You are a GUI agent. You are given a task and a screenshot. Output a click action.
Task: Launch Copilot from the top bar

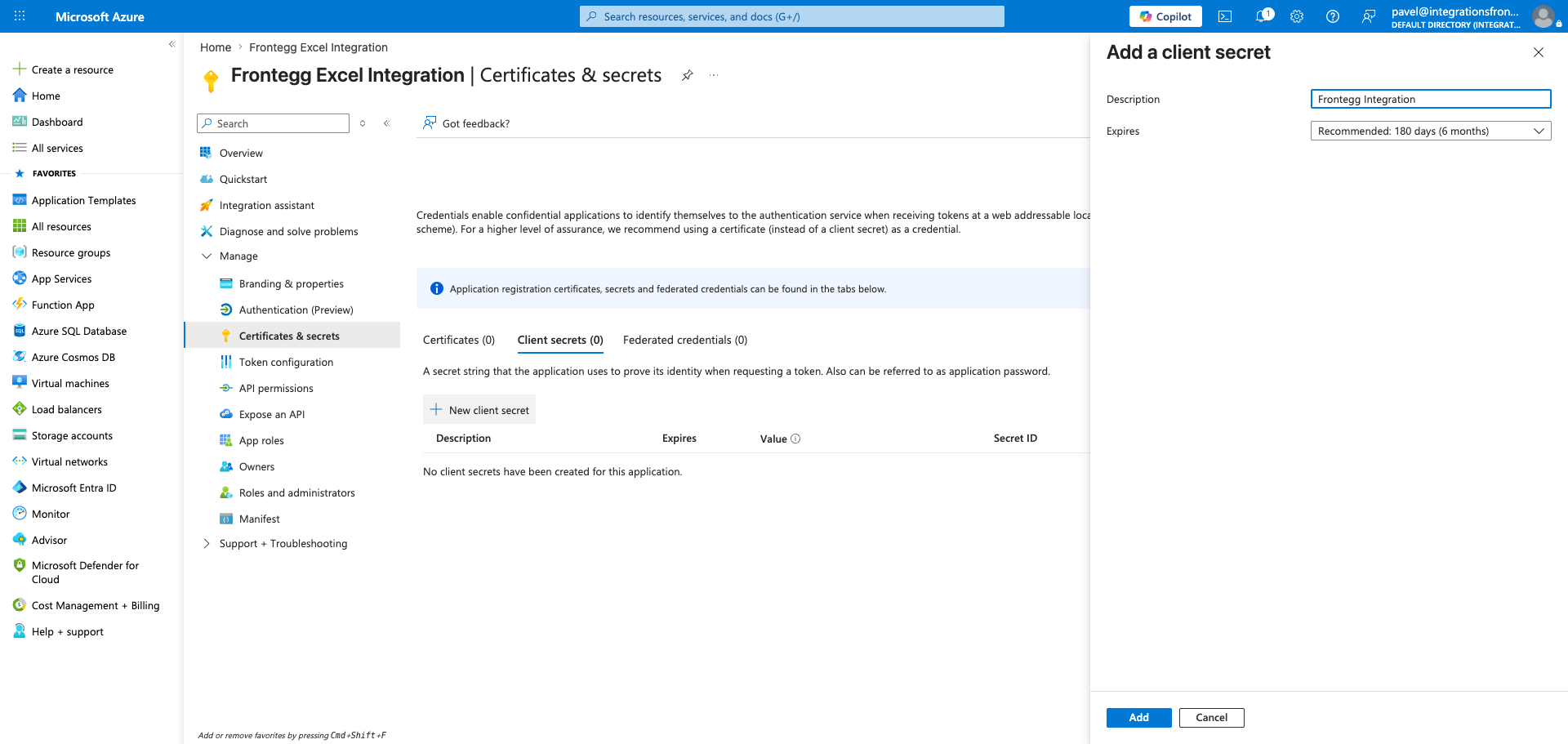click(x=1165, y=16)
